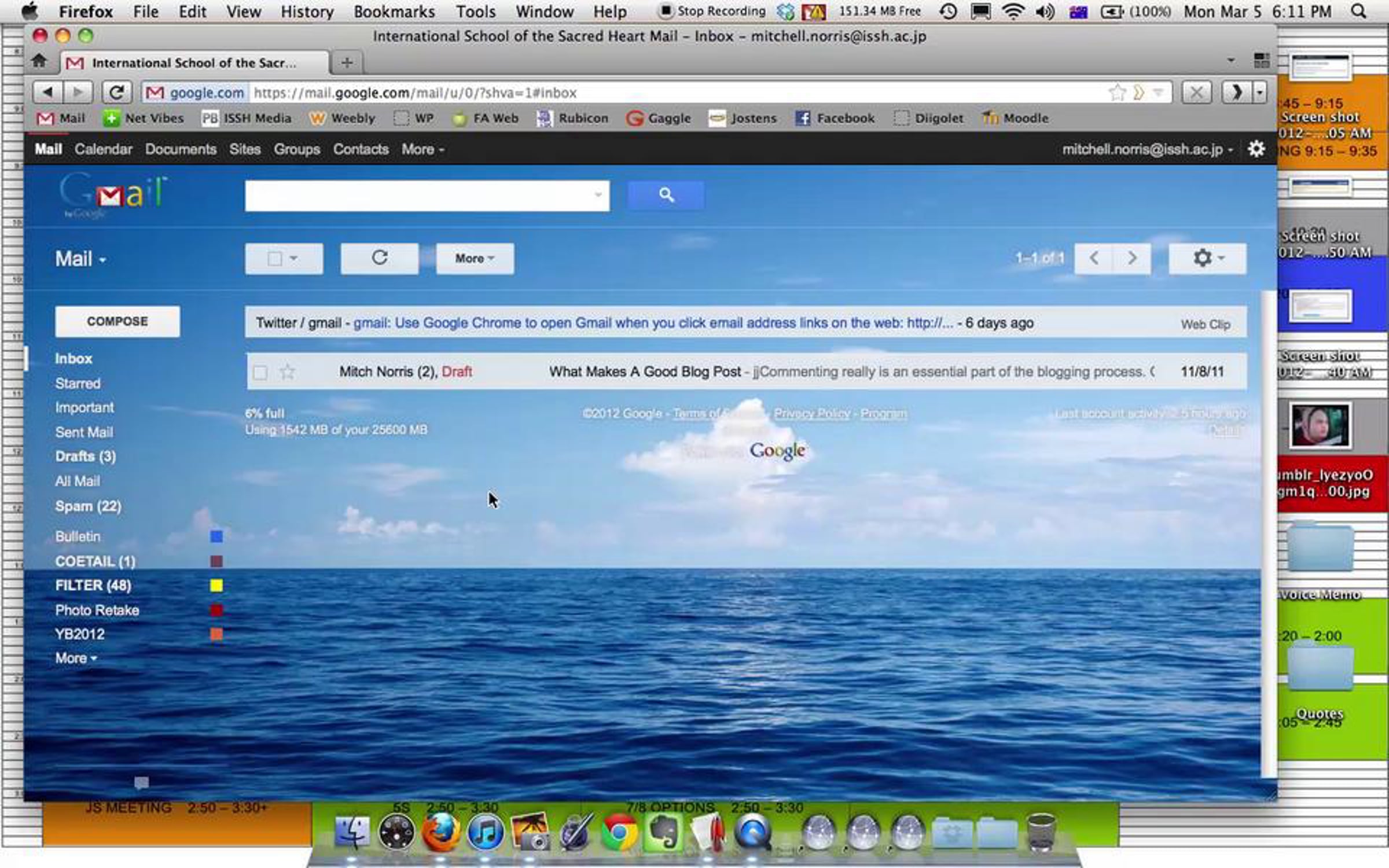The height and width of the screenshot is (868, 1389).
Task: Click the top bar options gear
Action: 1256,149
